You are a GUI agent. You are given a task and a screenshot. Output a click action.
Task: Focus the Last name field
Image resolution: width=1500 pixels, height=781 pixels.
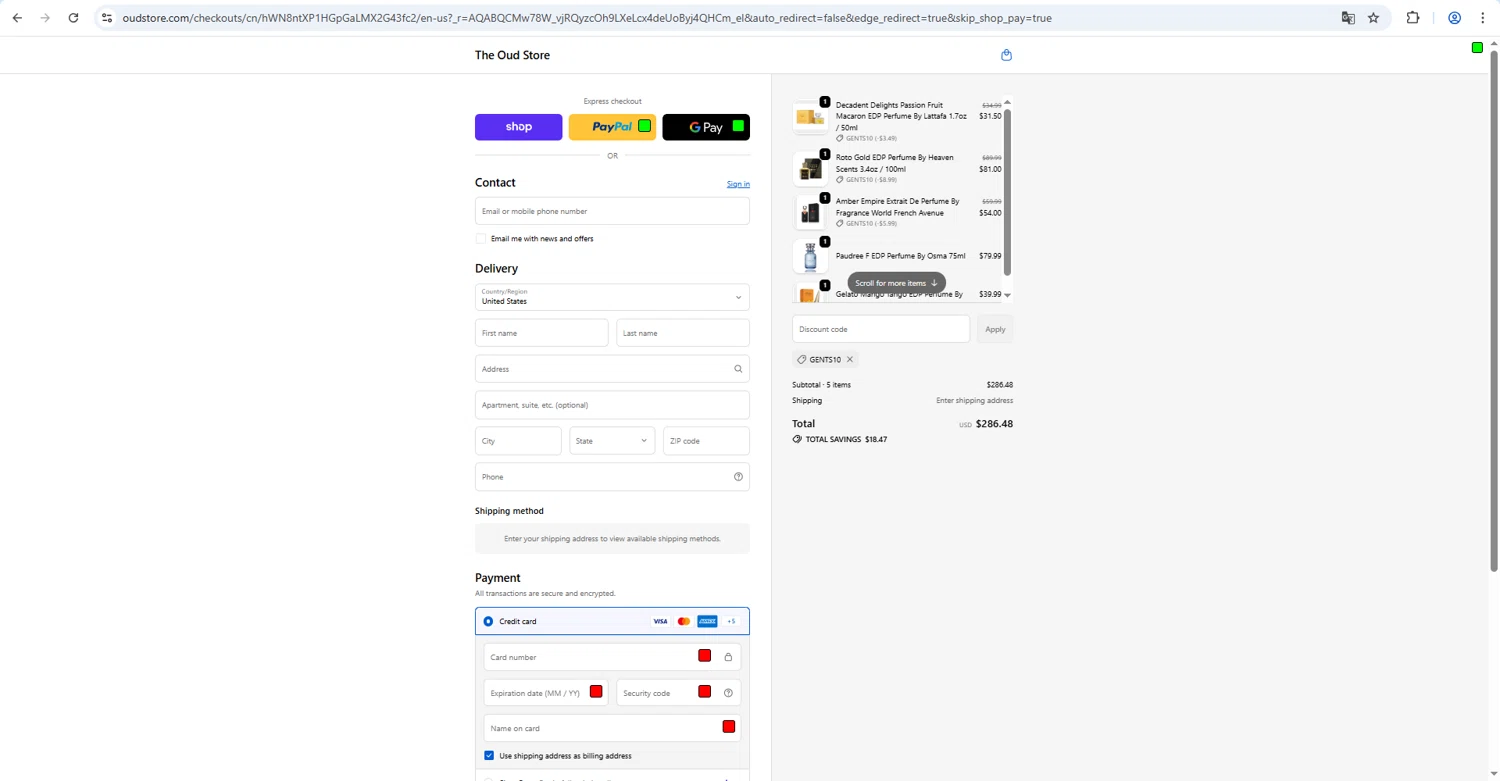(683, 333)
